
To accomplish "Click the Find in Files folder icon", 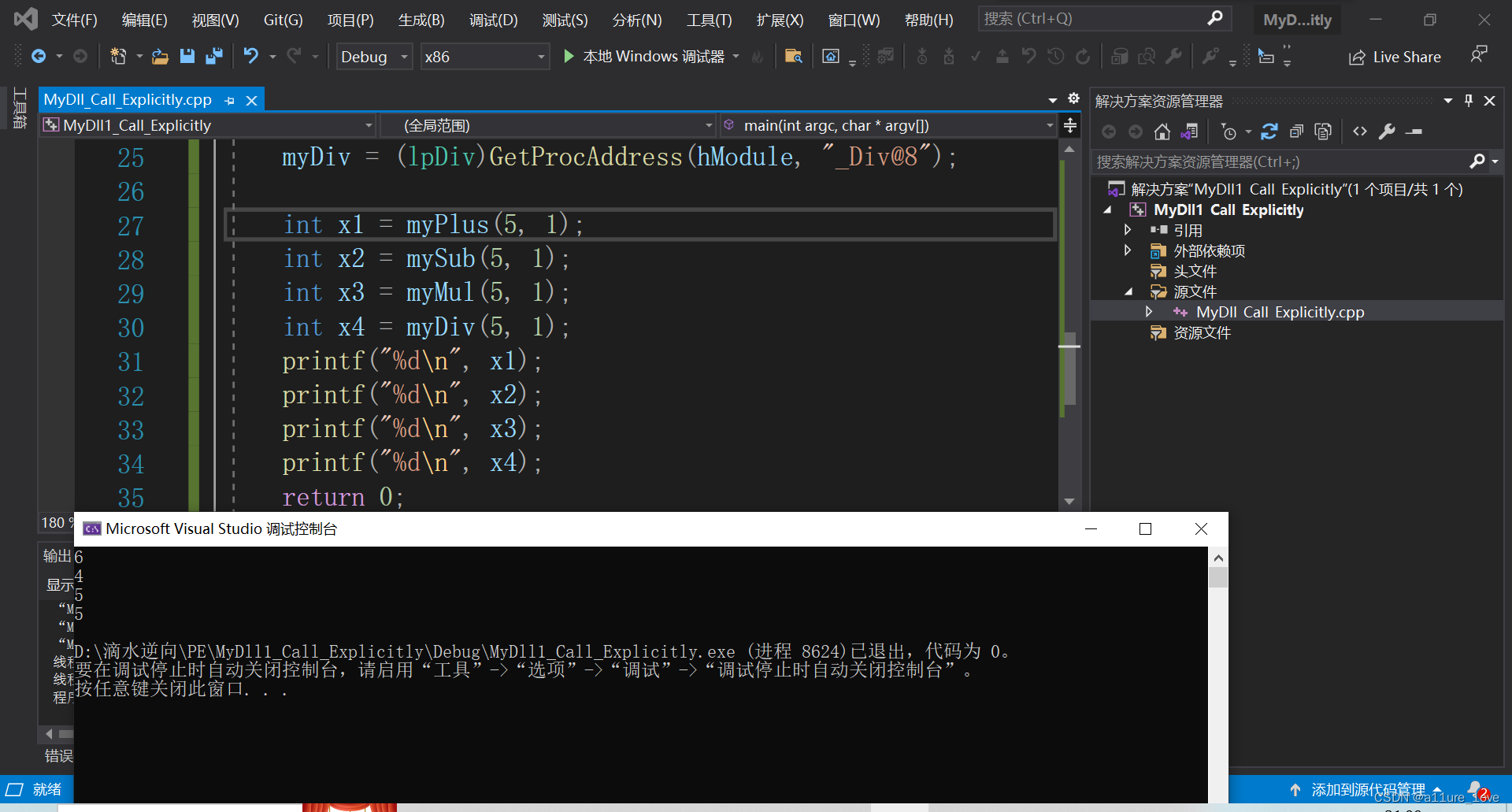I will 793,56.
